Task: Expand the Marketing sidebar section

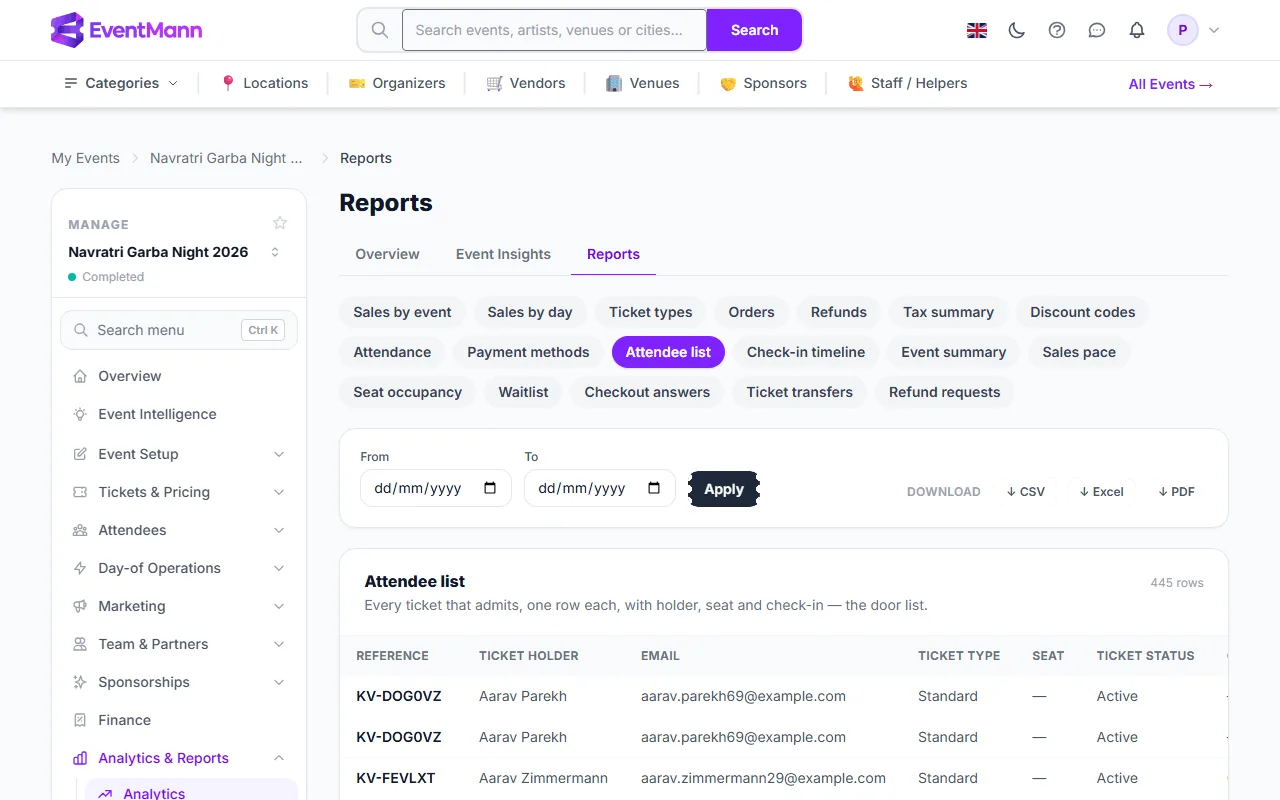Action: click(x=179, y=606)
